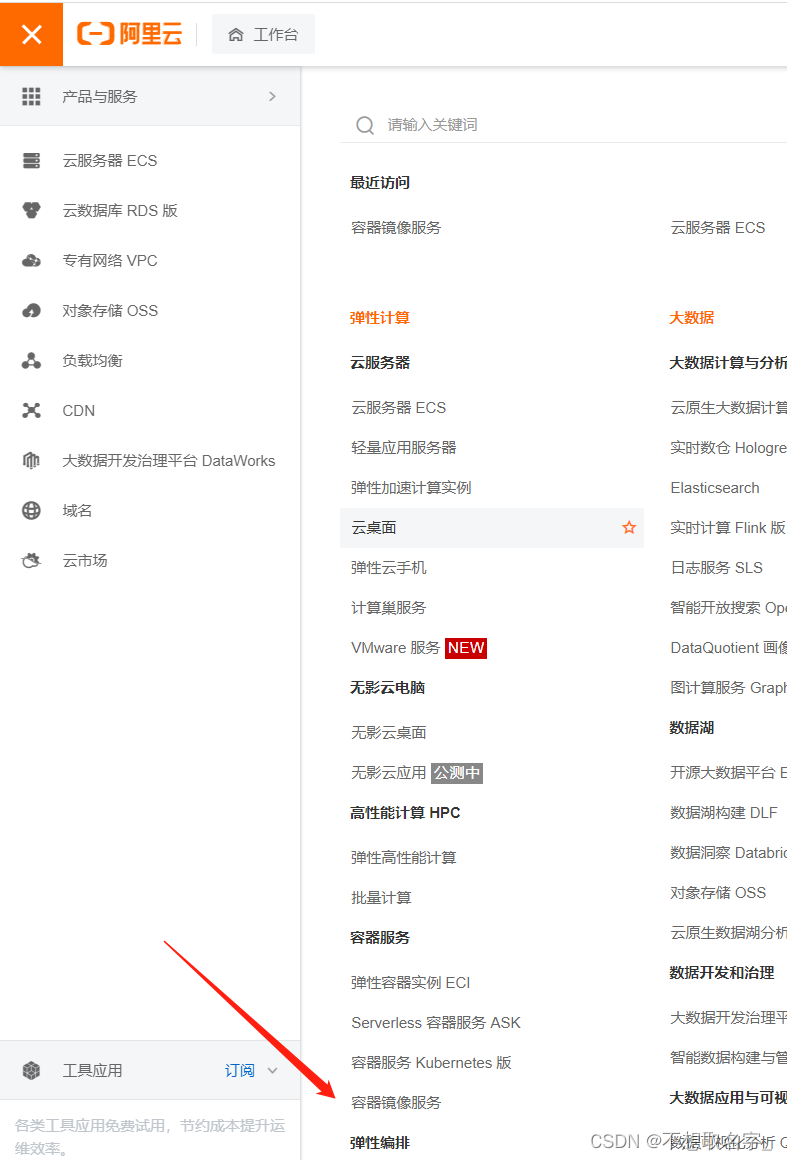
Task: Open 无影云桌面
Action: [x=389, y=732]
